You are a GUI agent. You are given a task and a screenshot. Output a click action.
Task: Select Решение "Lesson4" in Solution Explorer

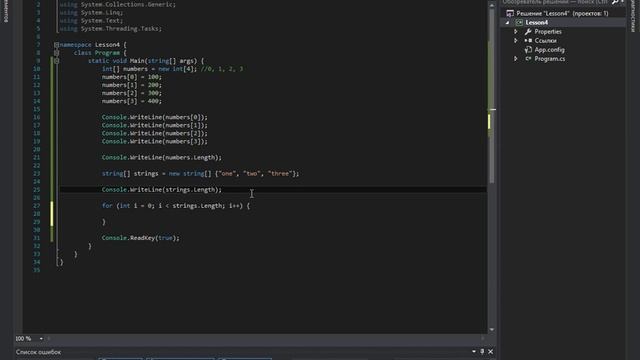pos(563,13)
